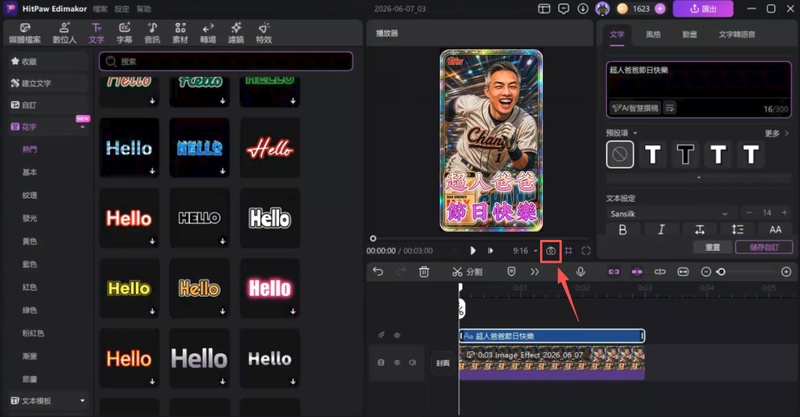Image resolution: width=800 pixels, height=417 pixels.
Task: Expand more text presets with 更多
Action: point(777,133)
